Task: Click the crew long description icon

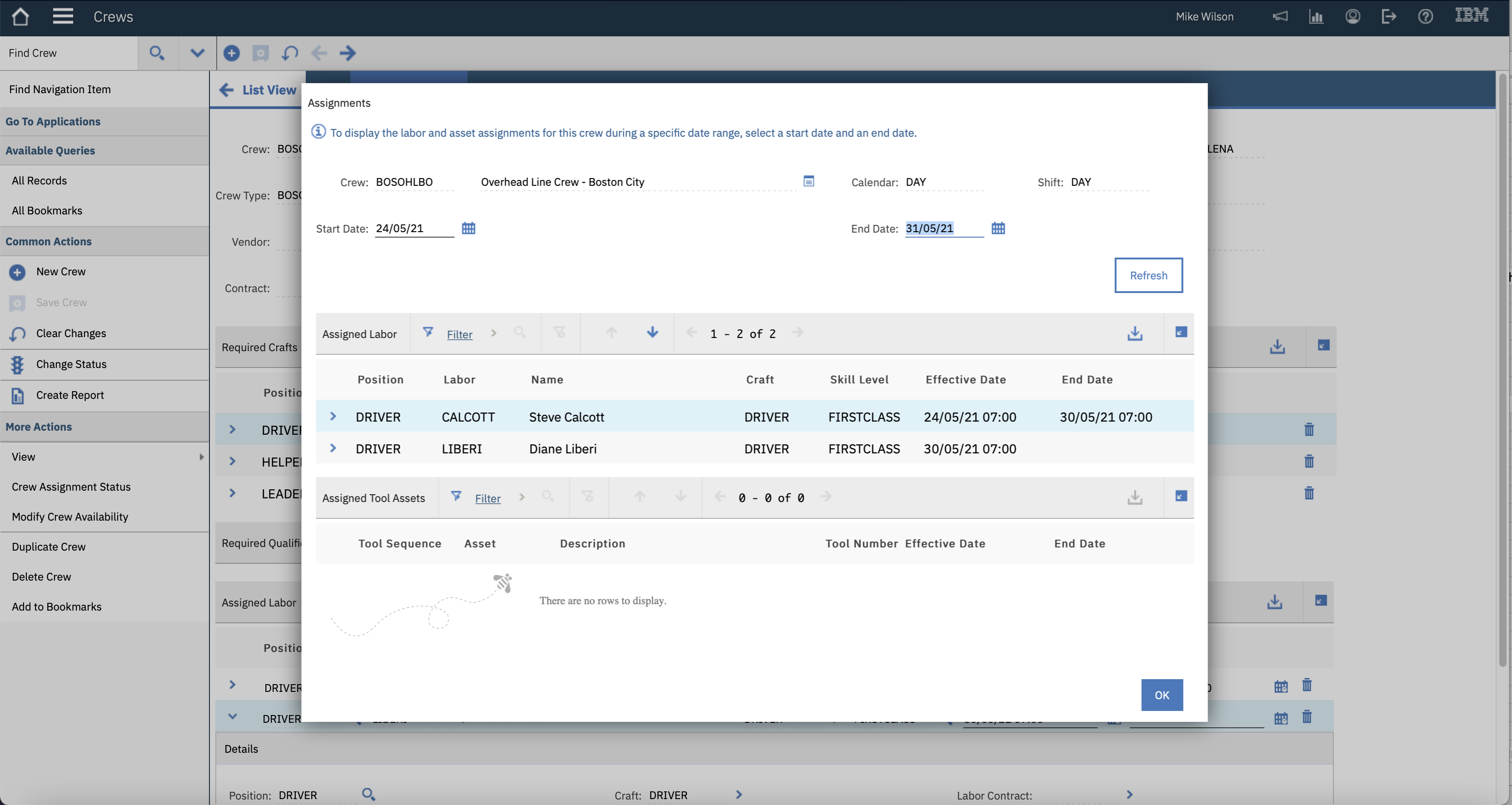Action: point(808,181)
